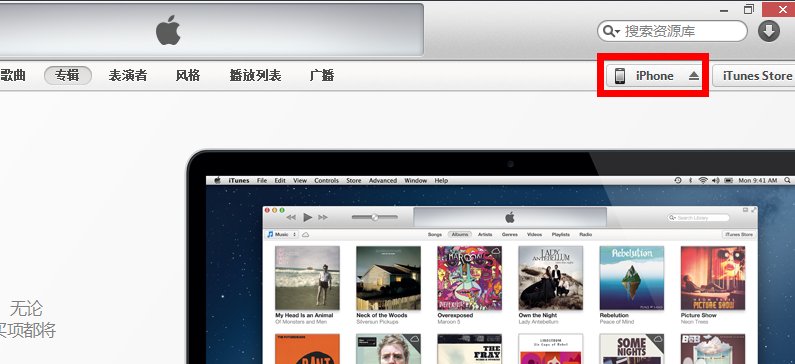Restore down the iTunes window
Viewport: 795px width, 364px height.
[x=749, y=9]
